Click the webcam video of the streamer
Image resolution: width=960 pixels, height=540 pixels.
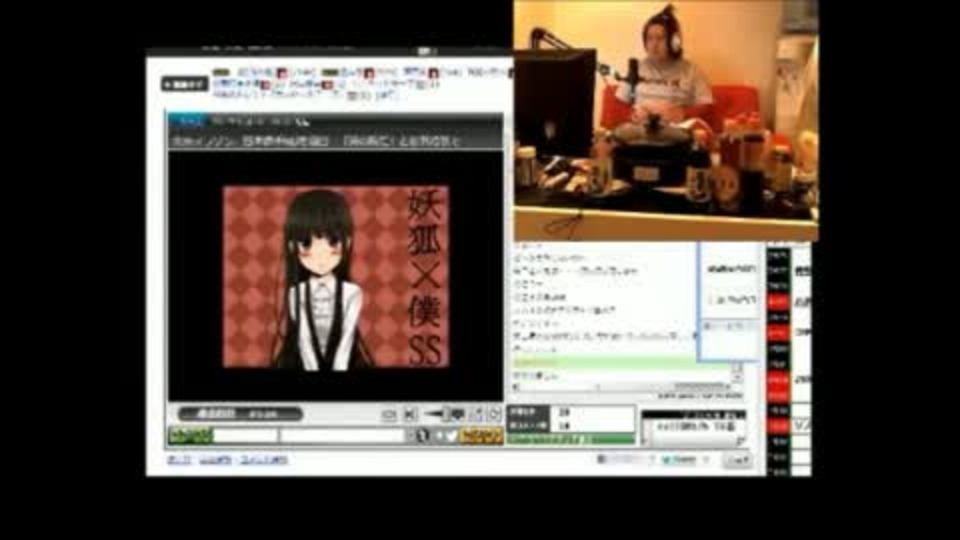[666, 121]
